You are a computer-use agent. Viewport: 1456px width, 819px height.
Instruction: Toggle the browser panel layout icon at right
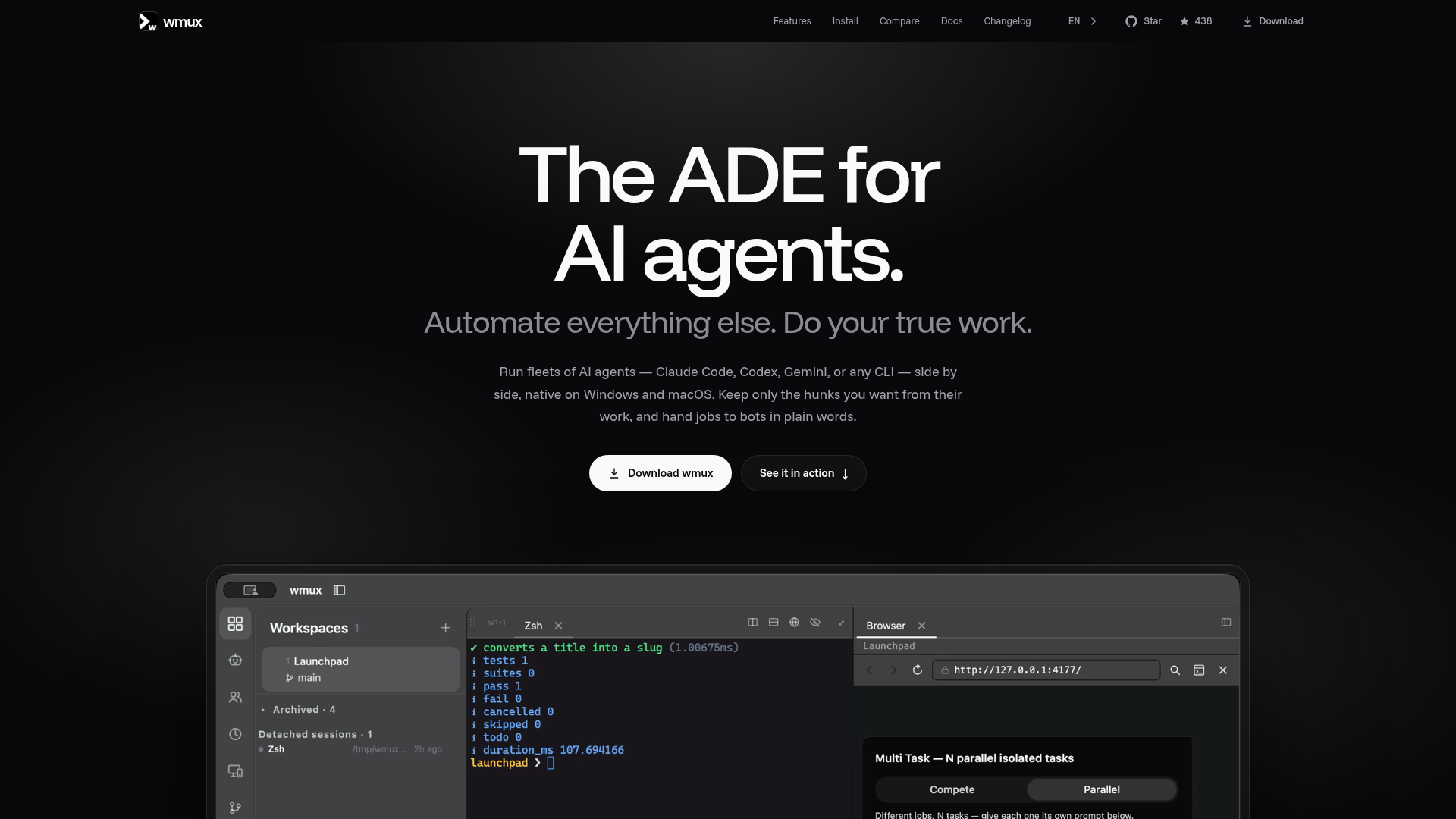[x=1226, y=623]
